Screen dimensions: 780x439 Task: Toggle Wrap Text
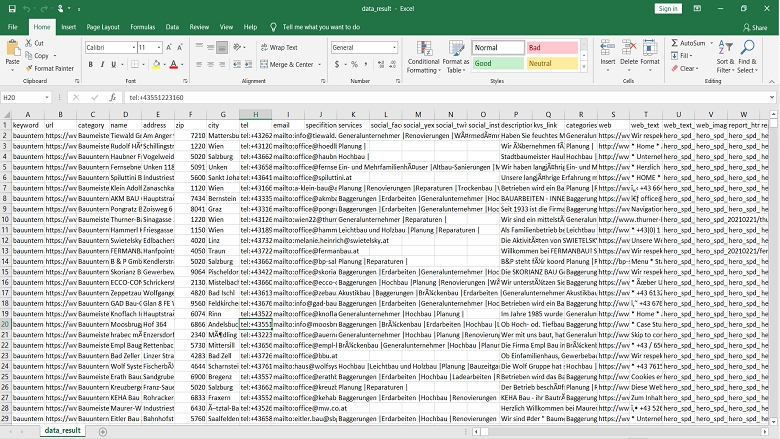279,47
